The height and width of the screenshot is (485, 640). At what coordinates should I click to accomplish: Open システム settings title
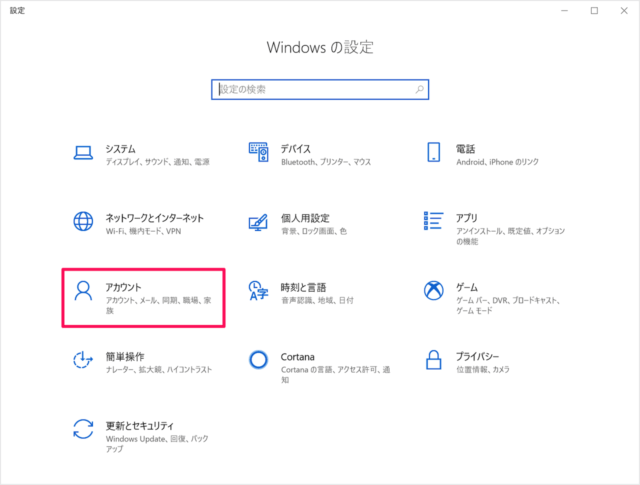pos(120,149)
